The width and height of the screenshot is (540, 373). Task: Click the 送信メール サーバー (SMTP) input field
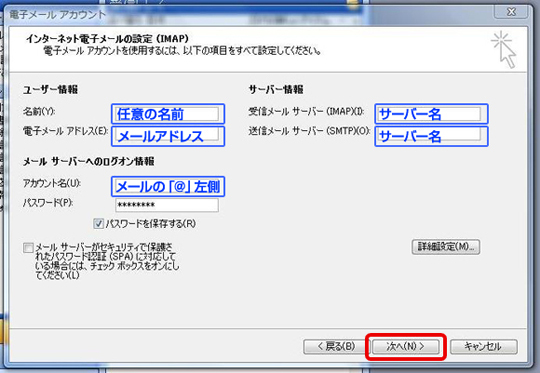(x=431, y=136)
